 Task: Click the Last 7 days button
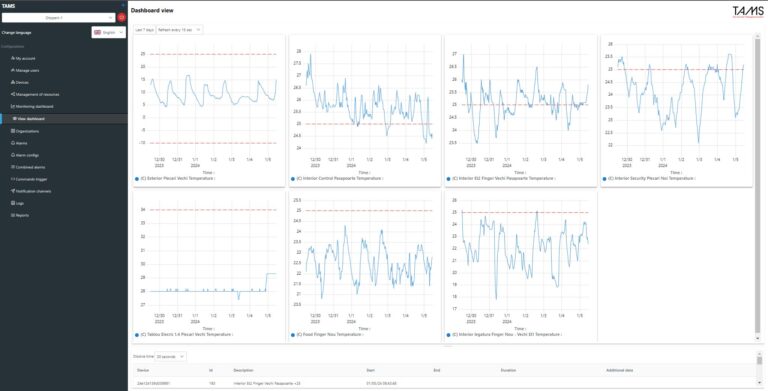click(144, 30)
